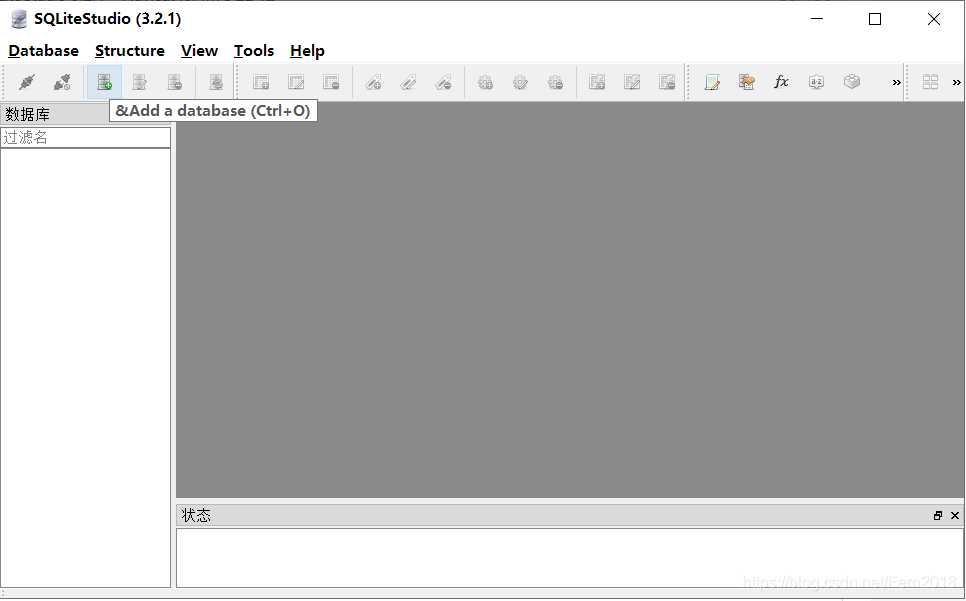Click inside the status message area

point(570,558)
